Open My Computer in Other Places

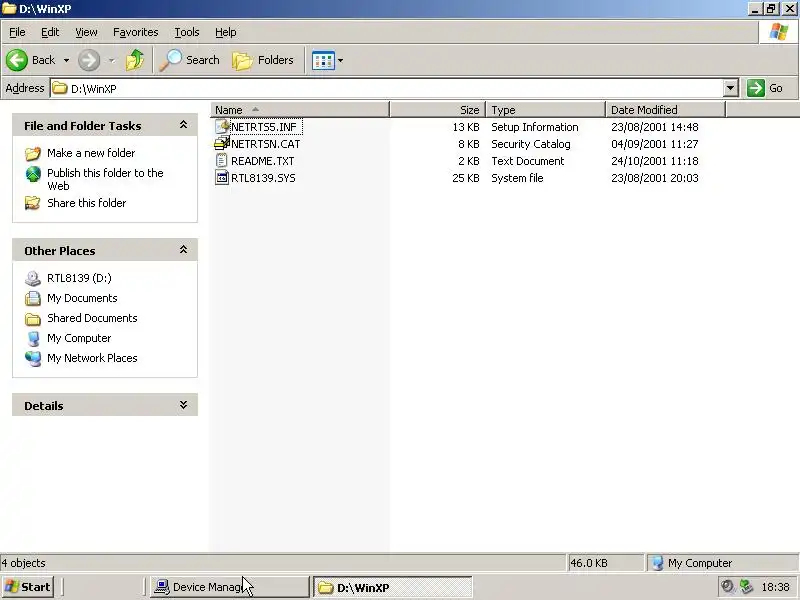pyautogui.click(x=79, y=338)
